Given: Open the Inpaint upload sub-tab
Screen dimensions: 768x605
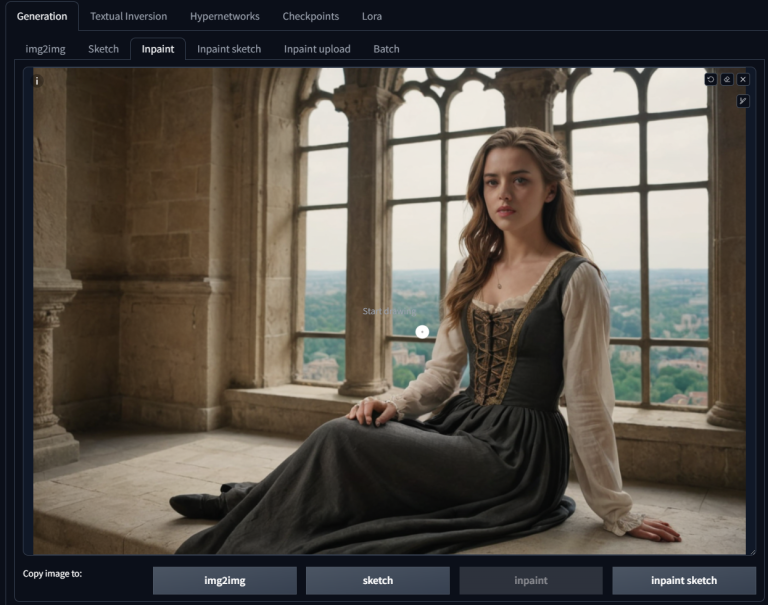Looking at the screenshot, I should pyautogui.click(x=317, y=49).
